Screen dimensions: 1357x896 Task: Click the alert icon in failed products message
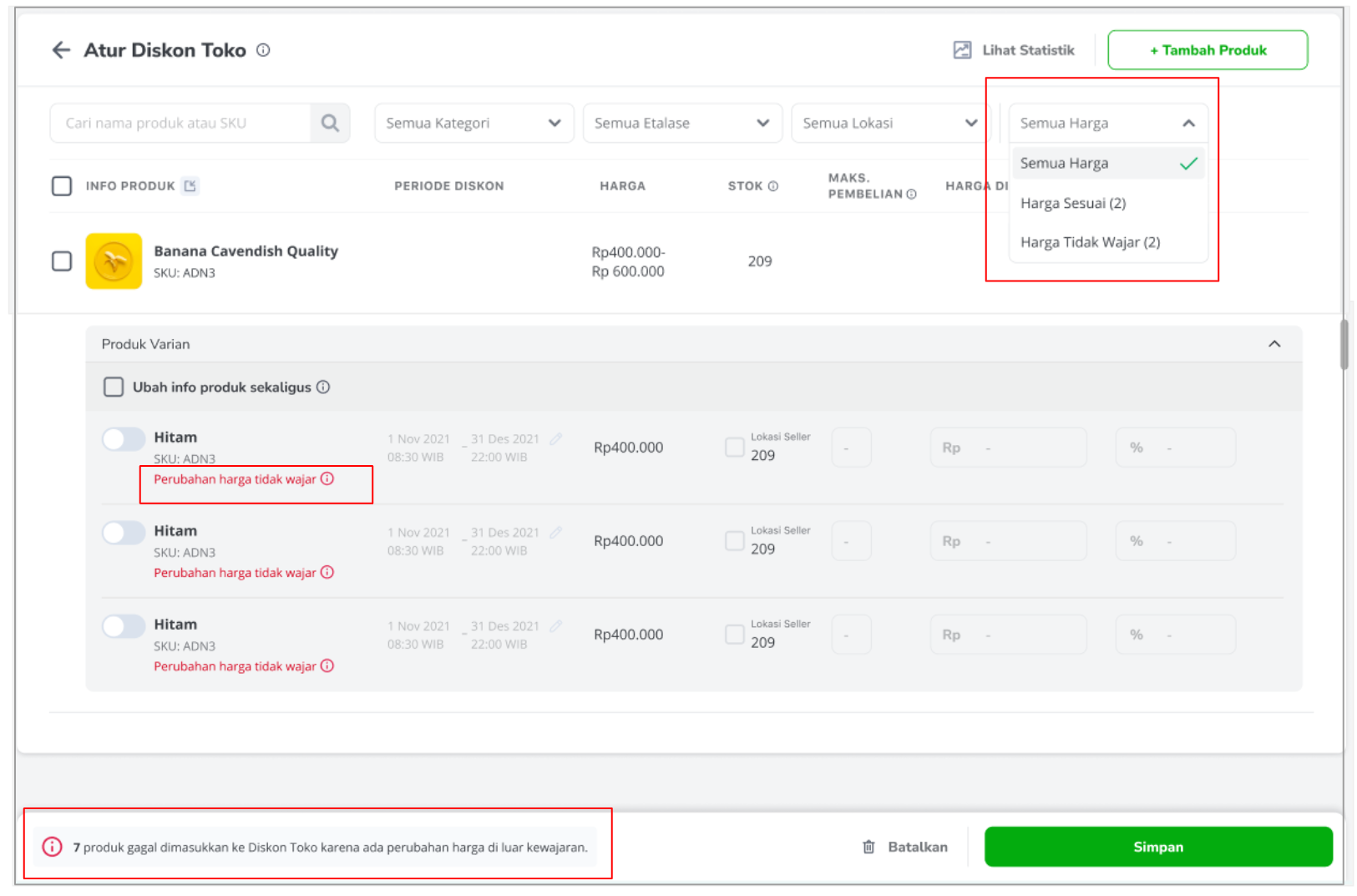point(53,847)
